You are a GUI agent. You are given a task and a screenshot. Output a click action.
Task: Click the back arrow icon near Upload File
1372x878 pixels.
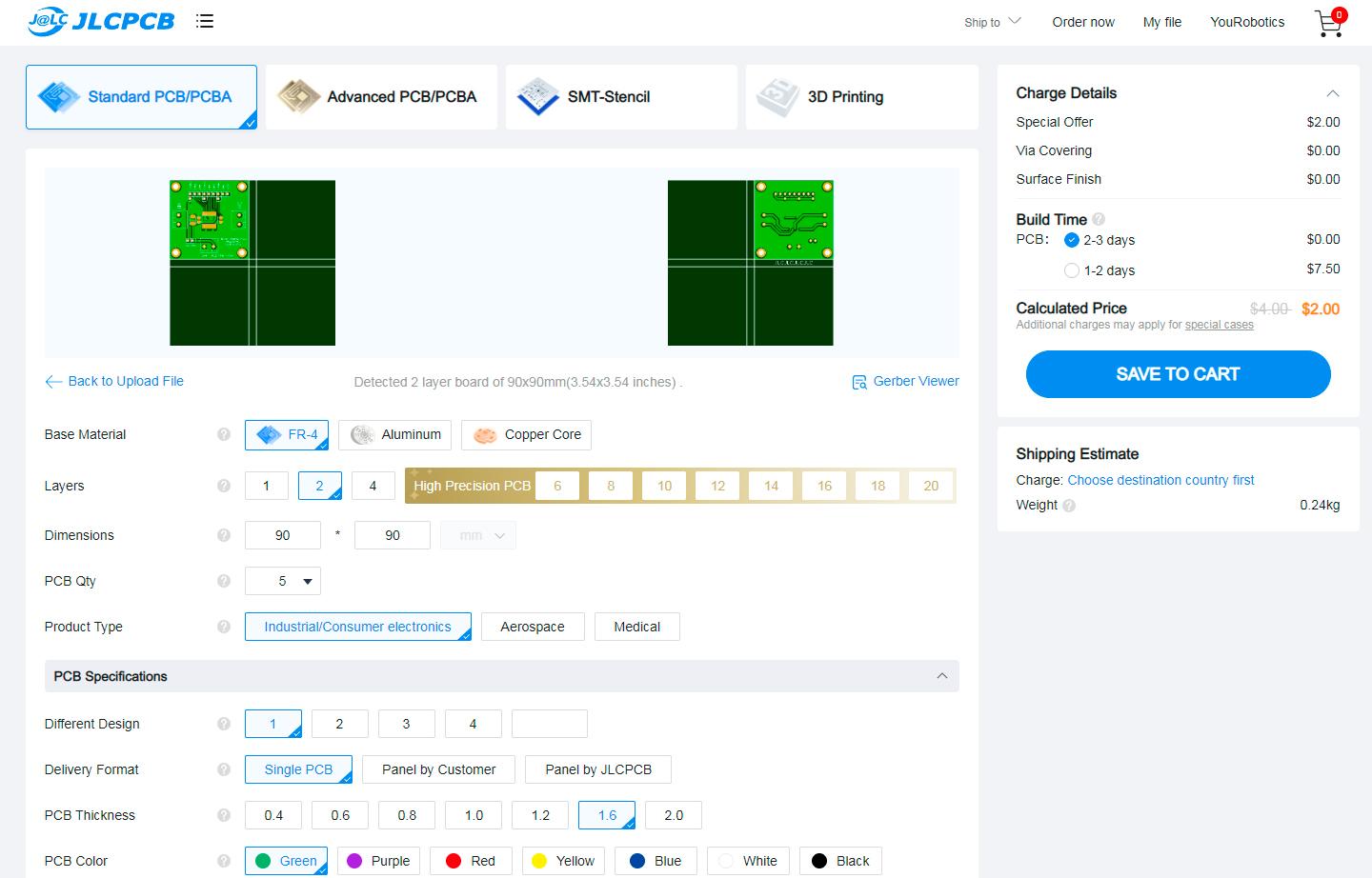pyautogui.click(x=53, y=382)
